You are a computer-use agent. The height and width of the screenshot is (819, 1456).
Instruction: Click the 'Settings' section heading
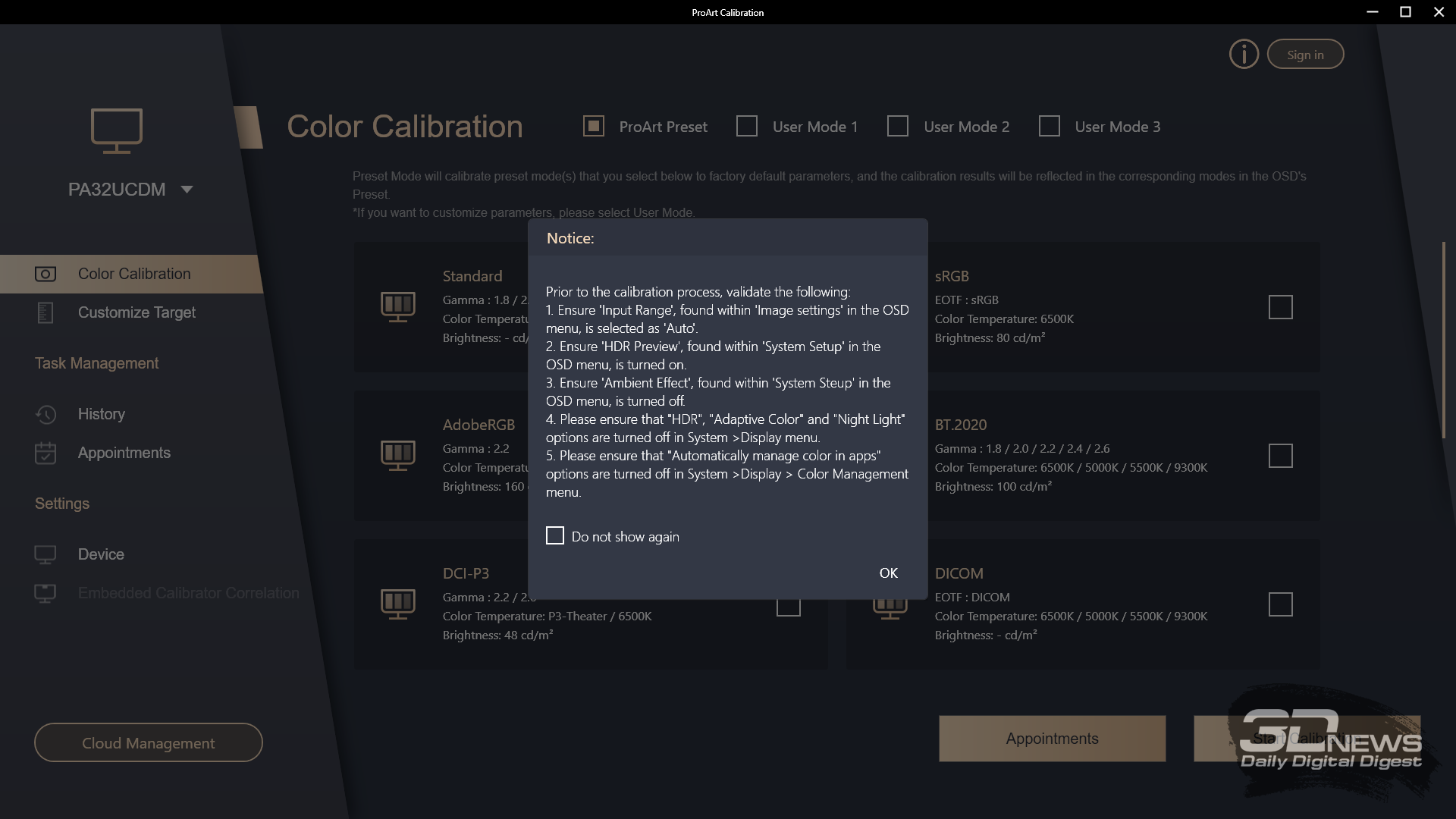[x=62, y=504]
